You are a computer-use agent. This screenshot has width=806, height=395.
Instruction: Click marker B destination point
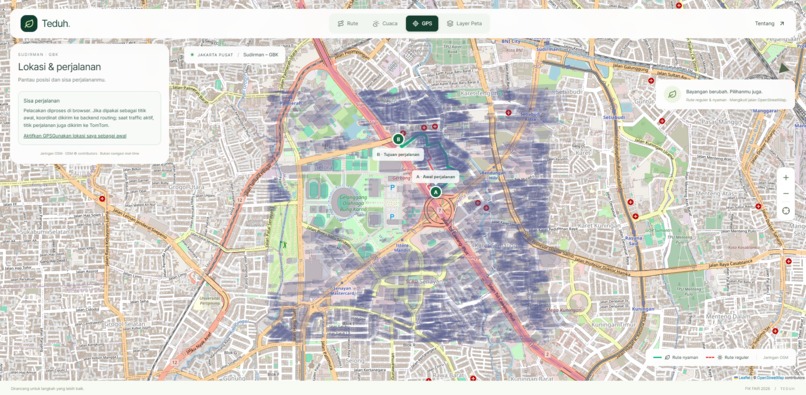(398, 139)
